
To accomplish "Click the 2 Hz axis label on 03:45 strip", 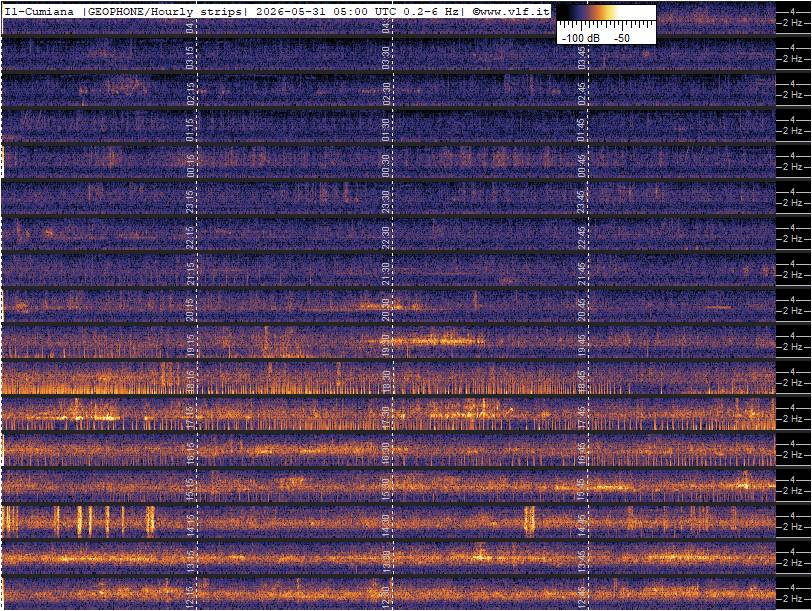I will point(793,59).
